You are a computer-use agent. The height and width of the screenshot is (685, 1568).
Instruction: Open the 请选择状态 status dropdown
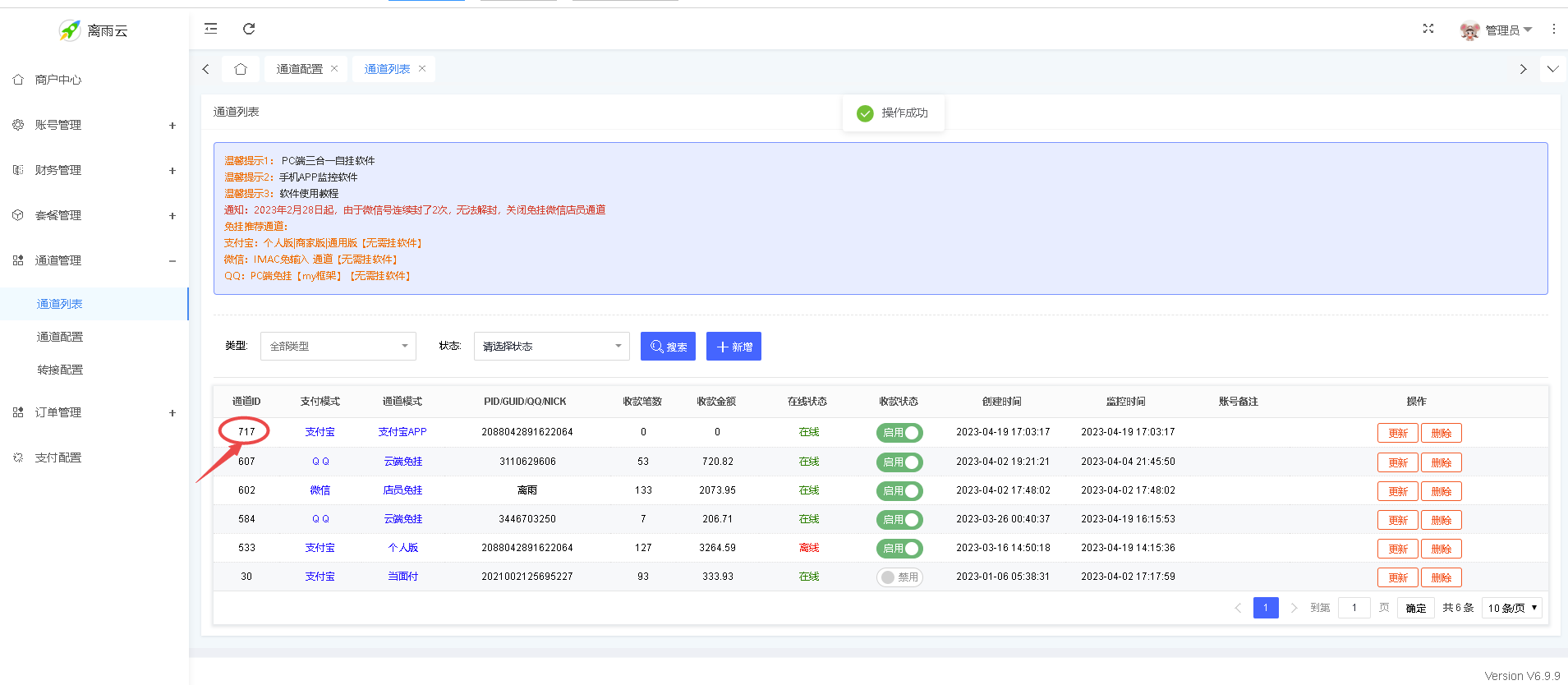coord(552,346)
